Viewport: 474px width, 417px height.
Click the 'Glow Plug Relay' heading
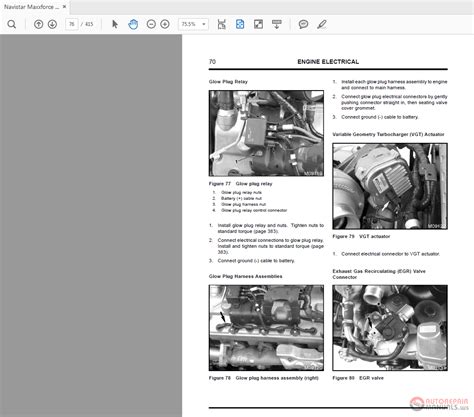coord(228,82)
